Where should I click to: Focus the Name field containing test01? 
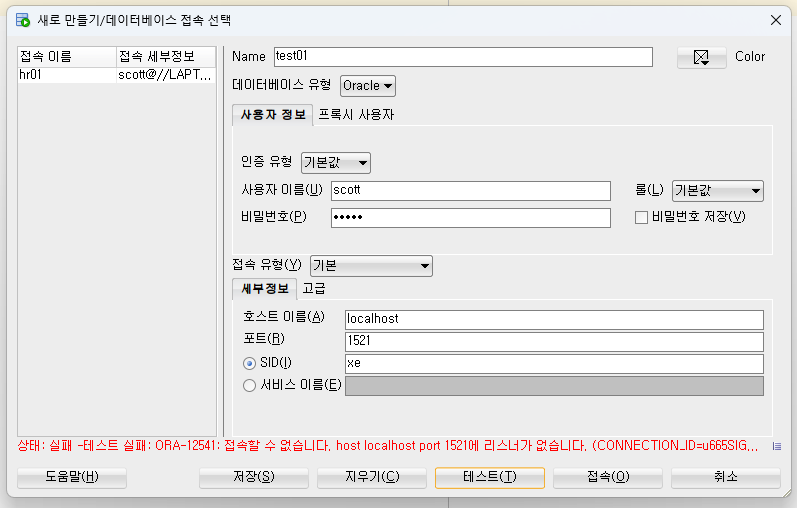coord(463,56)
